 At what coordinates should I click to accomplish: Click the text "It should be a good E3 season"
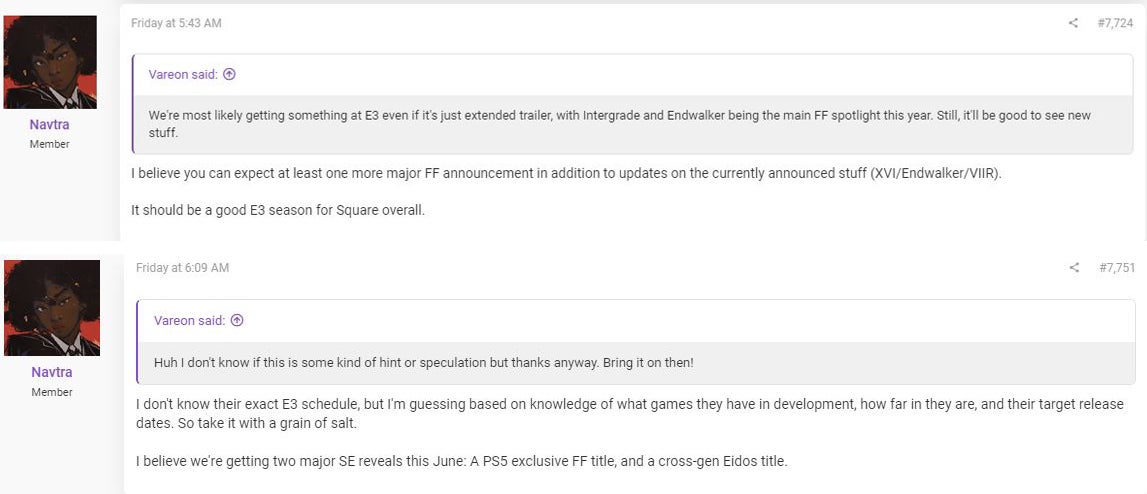coord(278,210)
